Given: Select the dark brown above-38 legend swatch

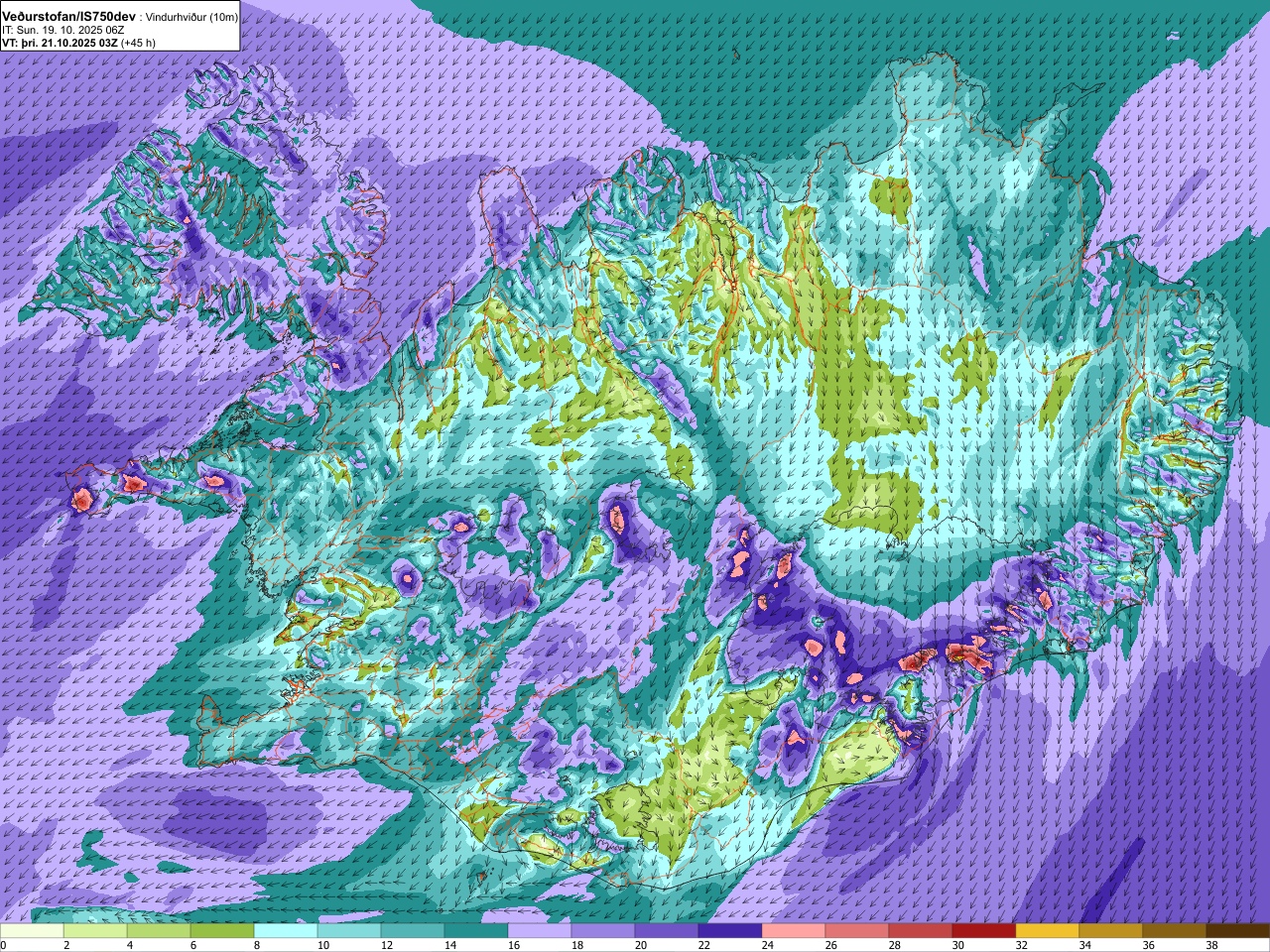Looking at the screenshot, I should pyautogui.click(x=1238, y=931).
